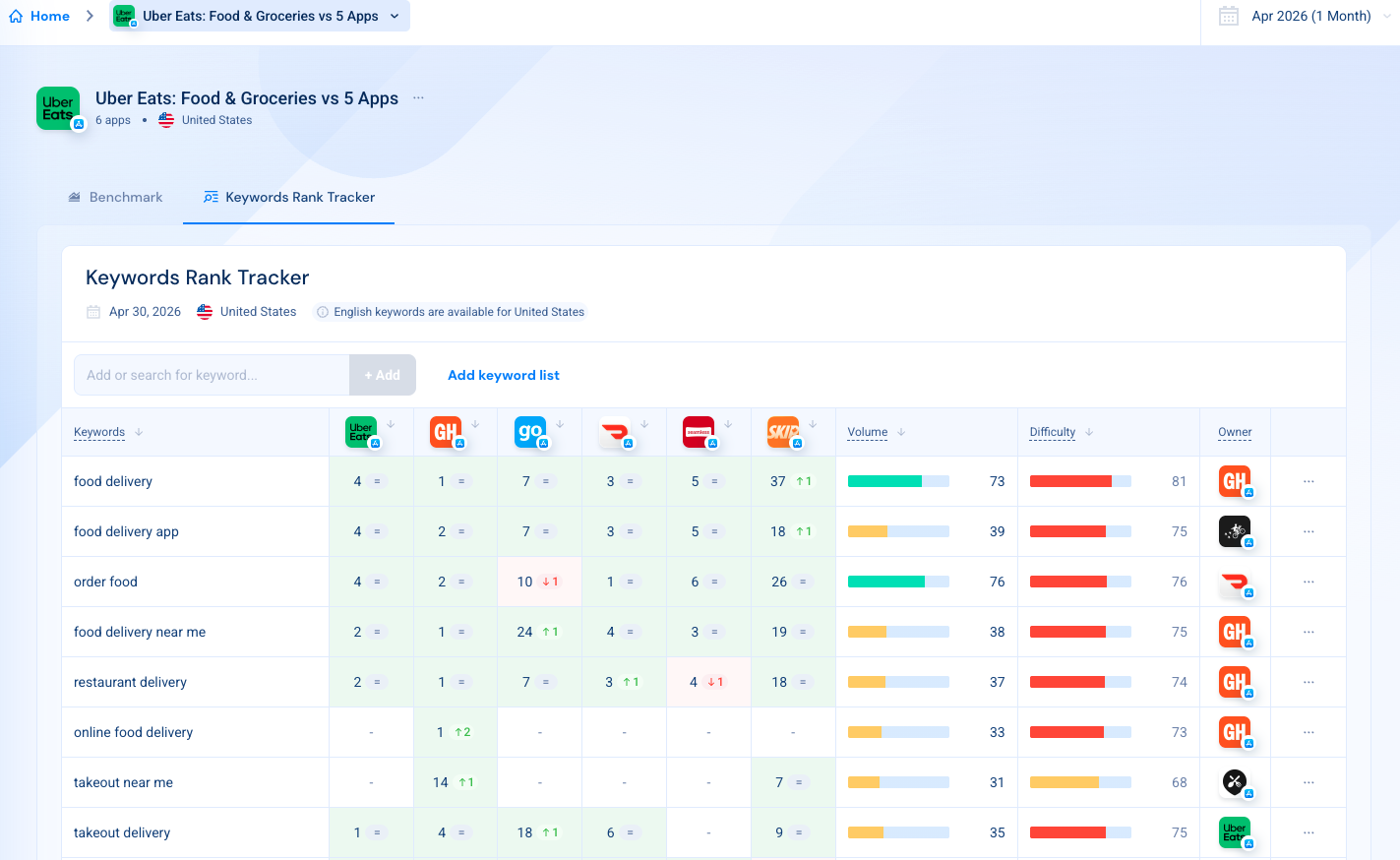
Task: Click the Seamless column app icon
Action: pyautogui.click(x=700, y=432)
